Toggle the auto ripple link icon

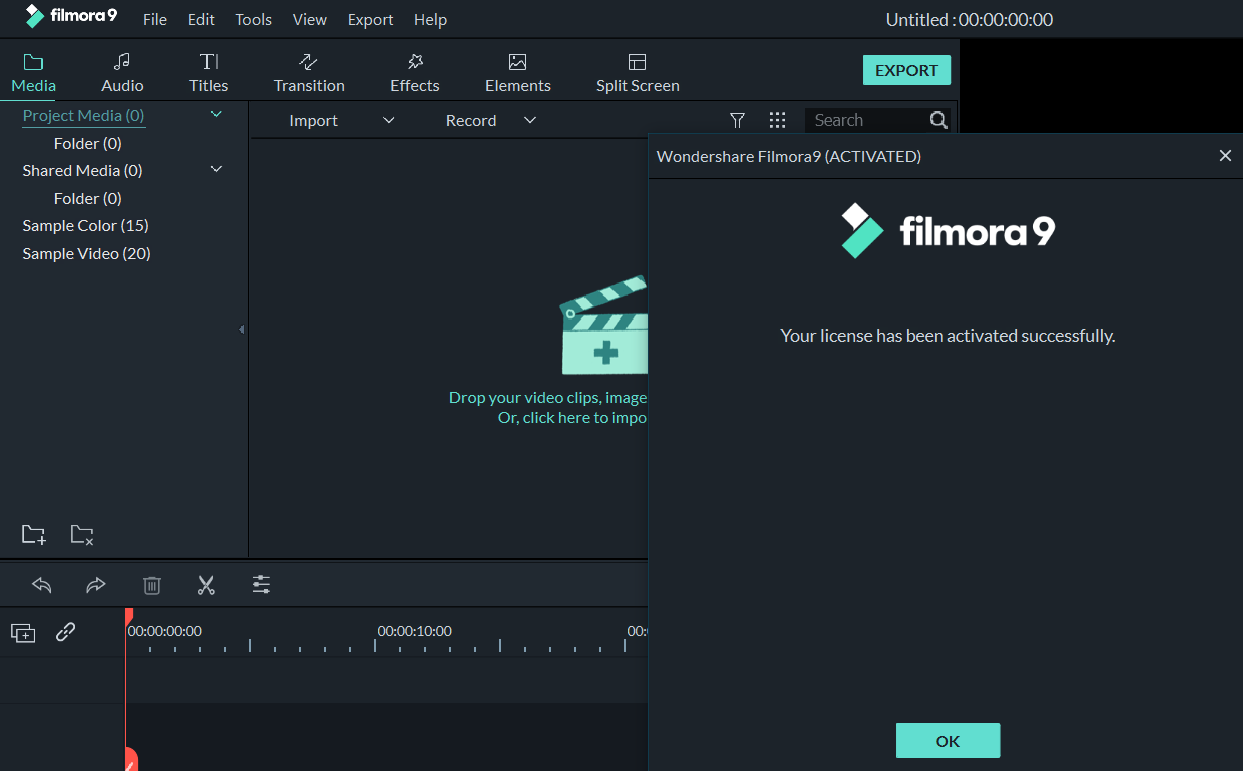65,632
